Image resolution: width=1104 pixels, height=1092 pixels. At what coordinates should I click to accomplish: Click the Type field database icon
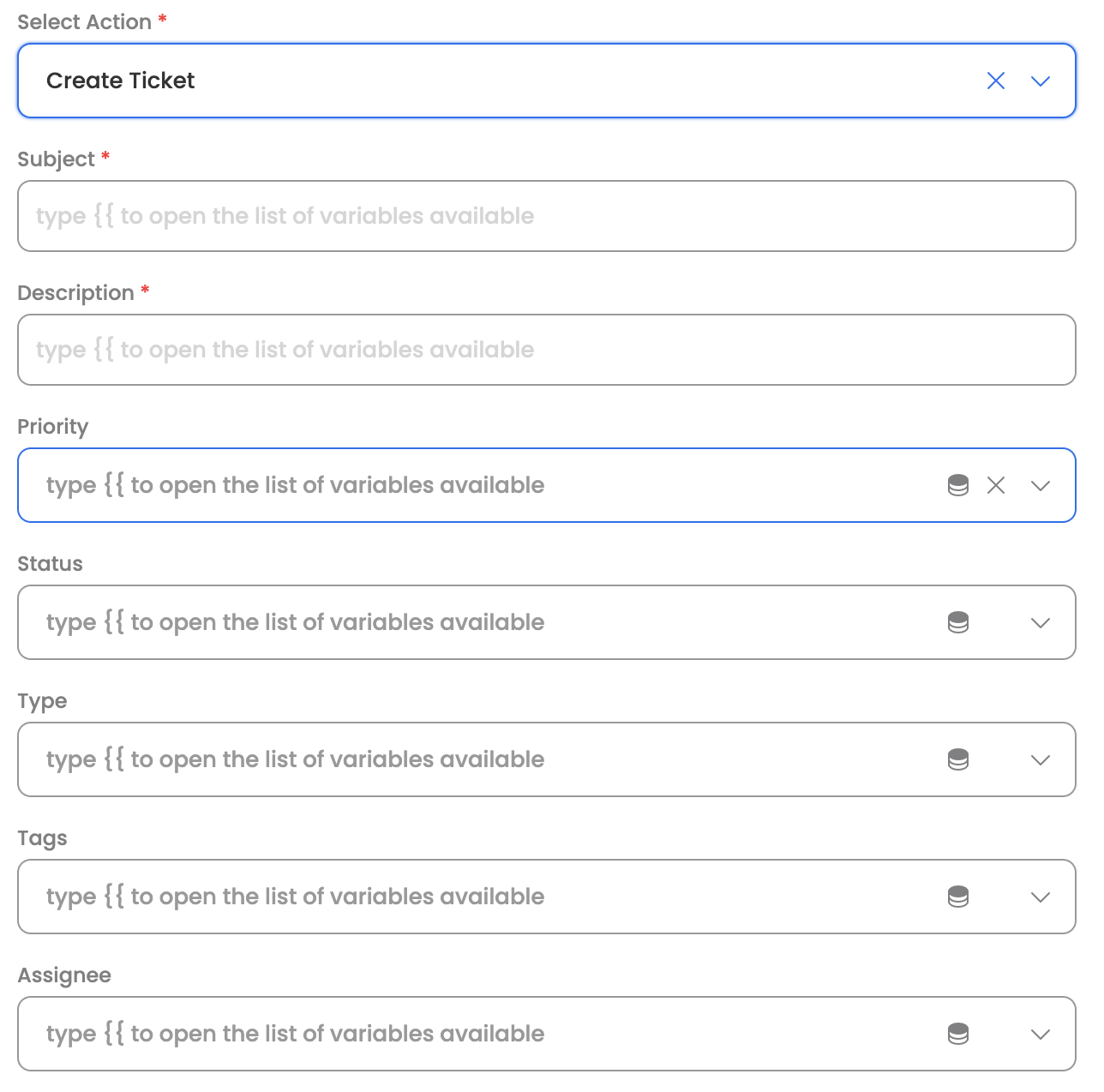958,759
